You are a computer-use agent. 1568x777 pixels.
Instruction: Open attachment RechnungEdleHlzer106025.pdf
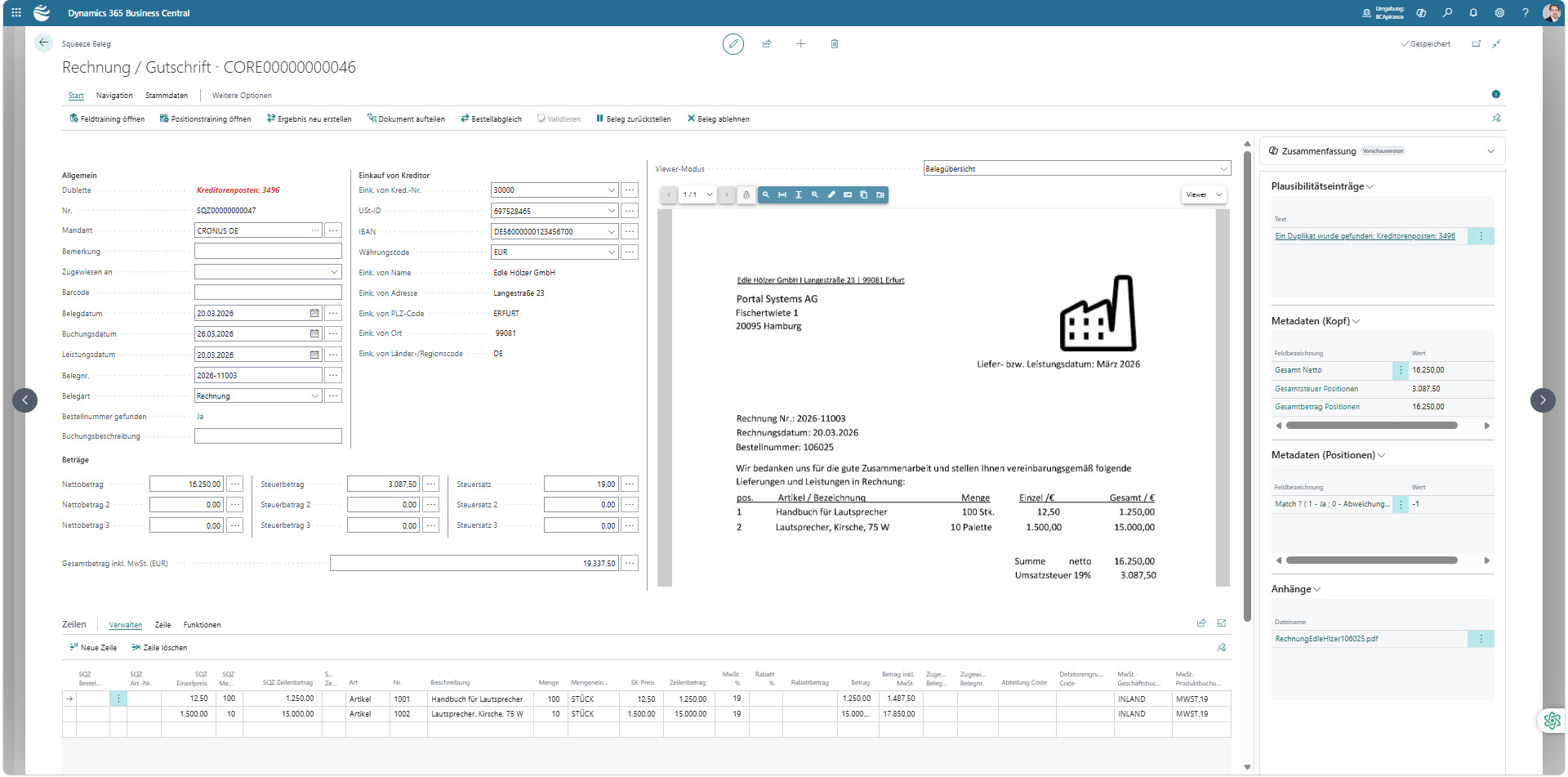(x=1326, y=639)
